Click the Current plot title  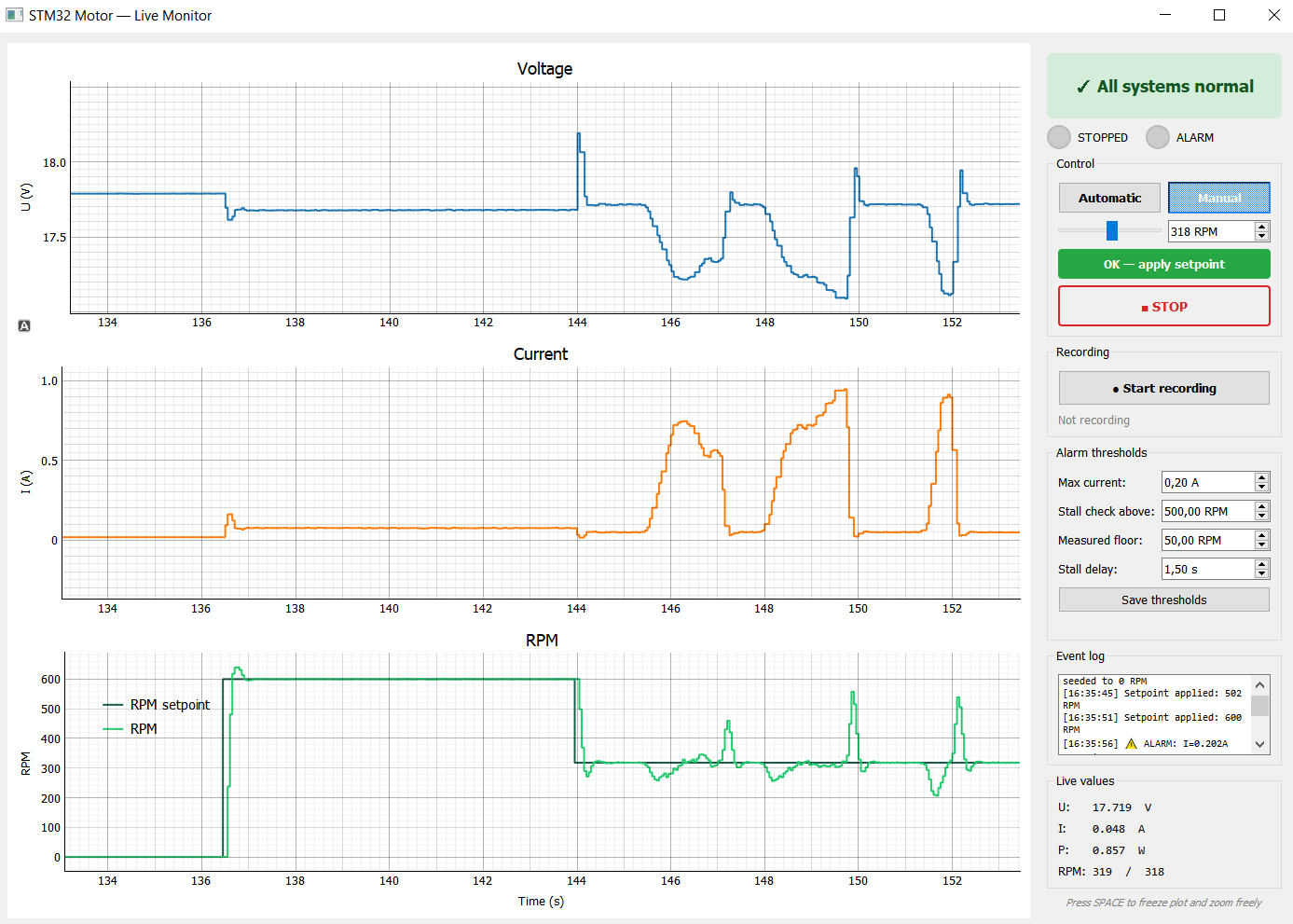coord(541,353)
